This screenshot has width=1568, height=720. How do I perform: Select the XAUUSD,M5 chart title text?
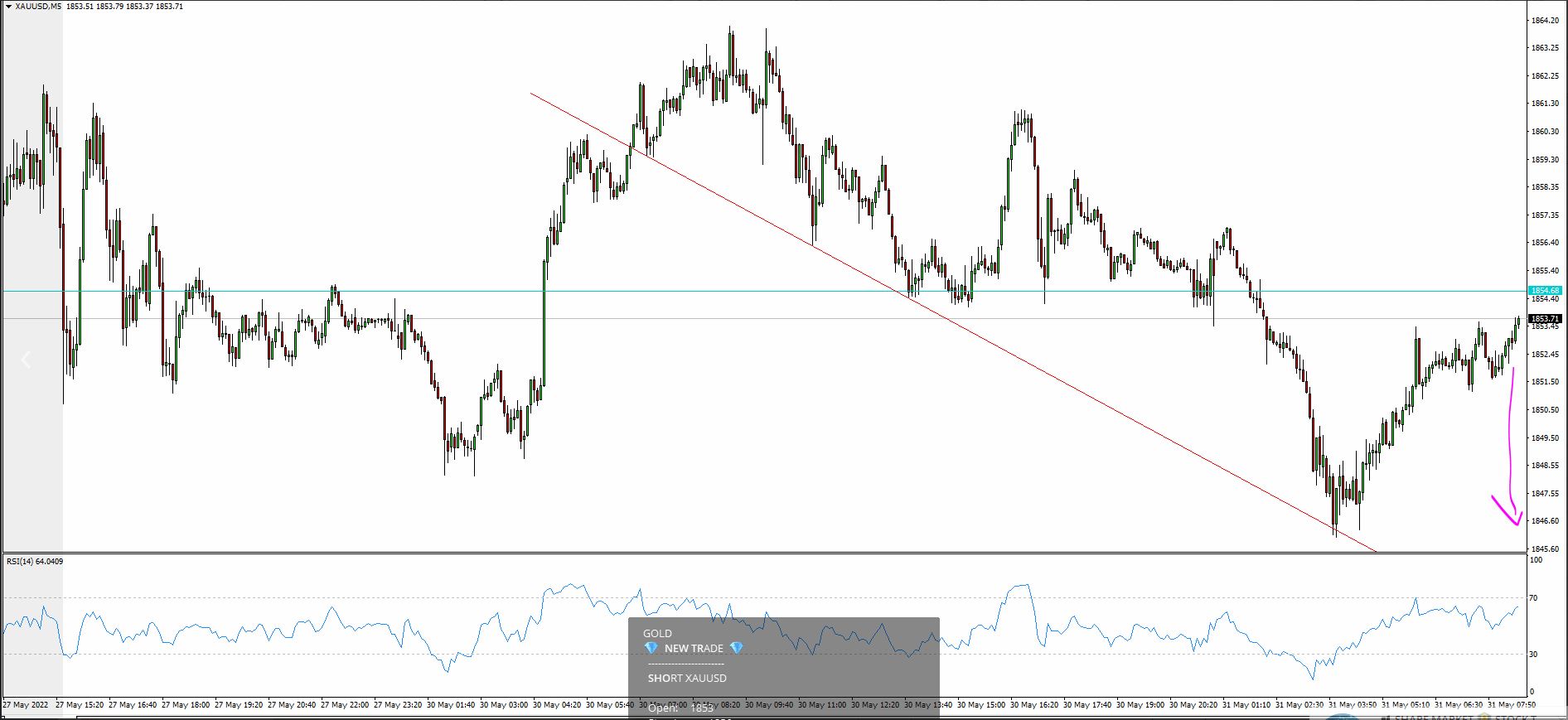tap(38, 7)
